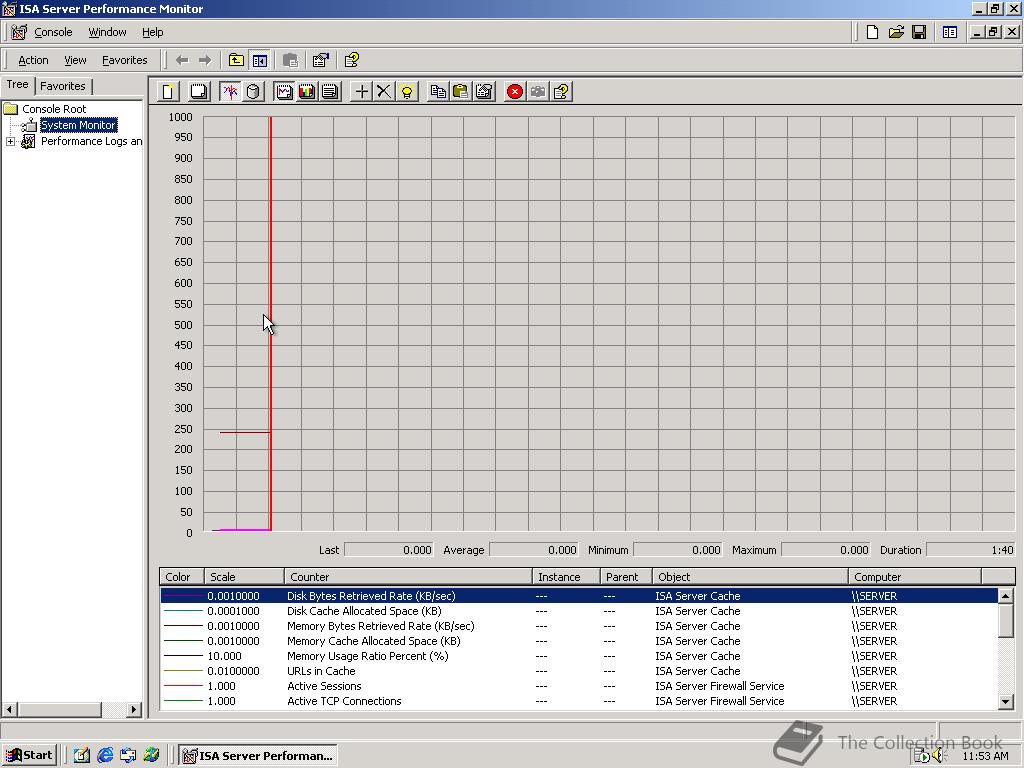Viewport: 1024px width, 768px height.
Task: Click the Color column header
Action: coord(182,577)
